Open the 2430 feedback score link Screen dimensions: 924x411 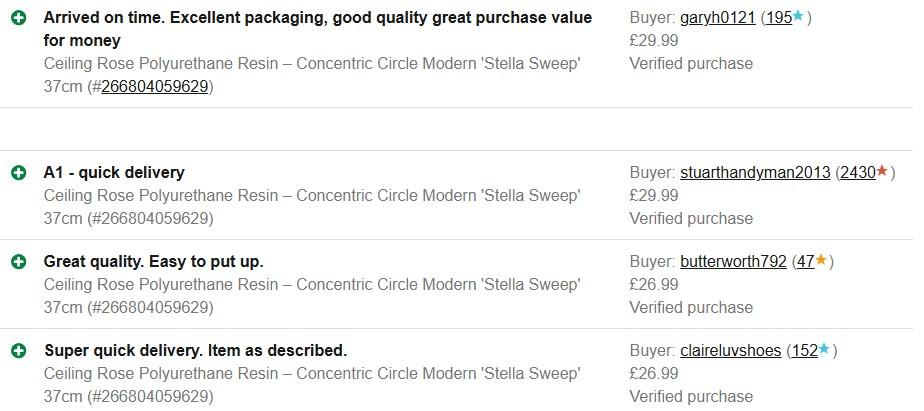click(858, 173)
